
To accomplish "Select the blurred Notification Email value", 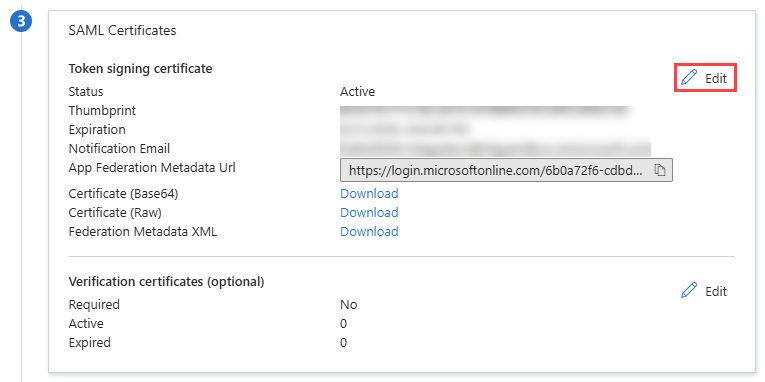I will coord(495,148).
